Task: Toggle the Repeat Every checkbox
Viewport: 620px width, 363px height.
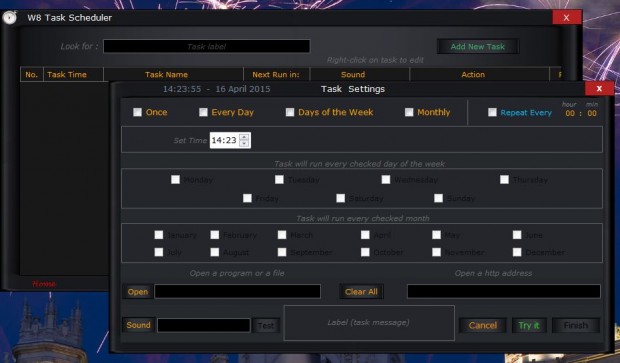Action: 492,112
